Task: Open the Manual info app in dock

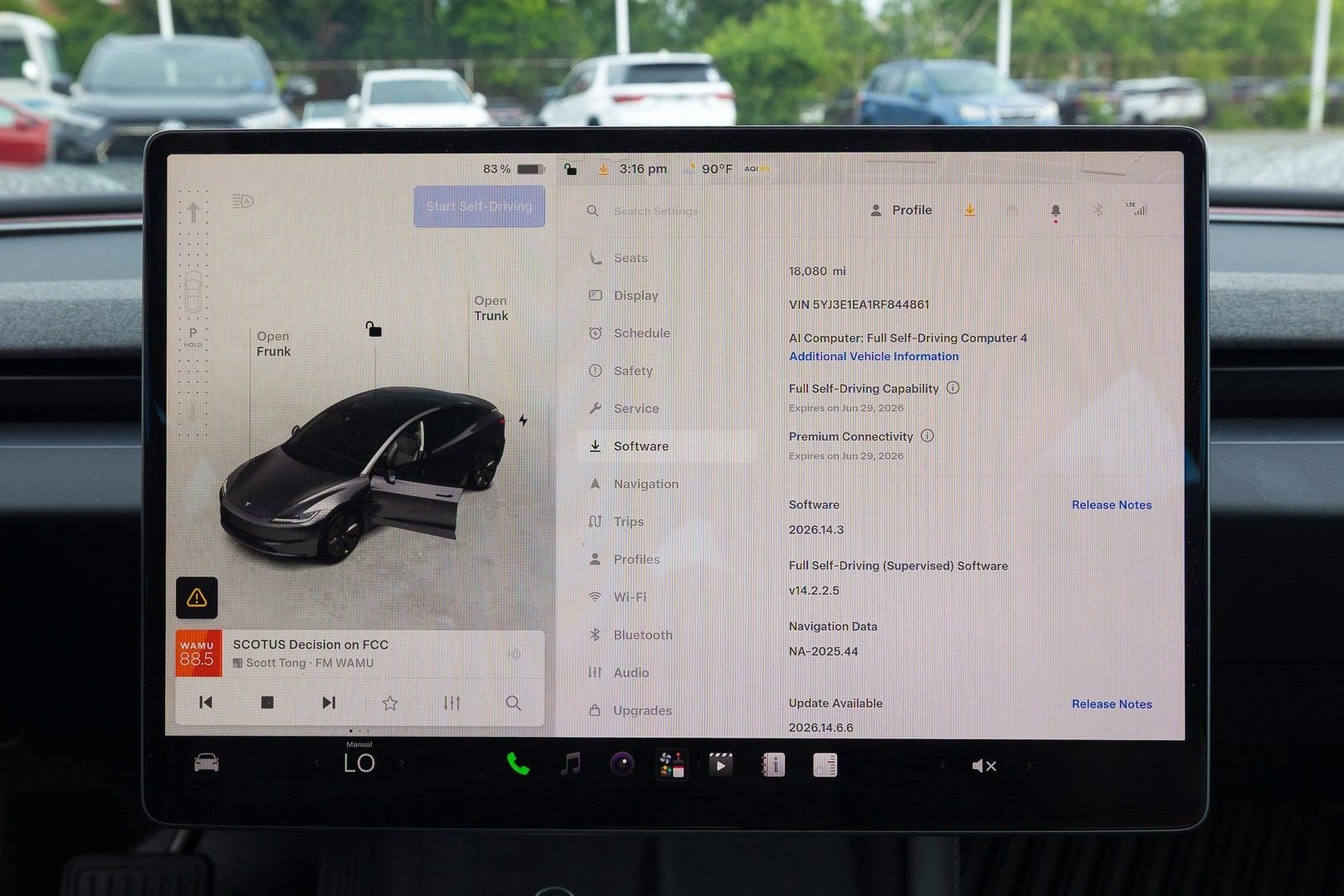Action: [x=773, y=764]
